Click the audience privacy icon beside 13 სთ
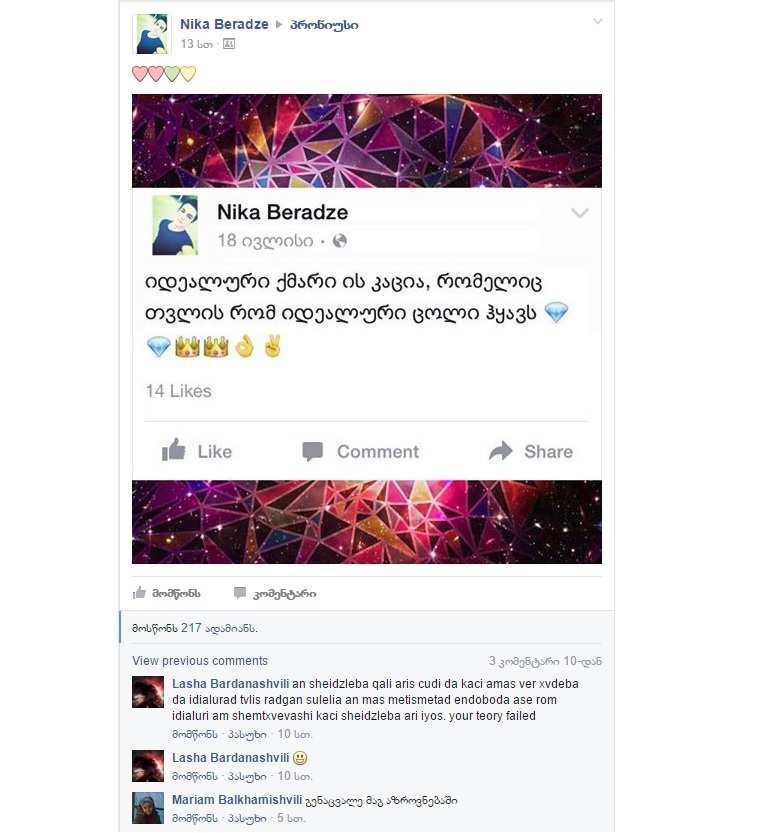This screenshot has width=768, height=833. click(x=229, y=44)
